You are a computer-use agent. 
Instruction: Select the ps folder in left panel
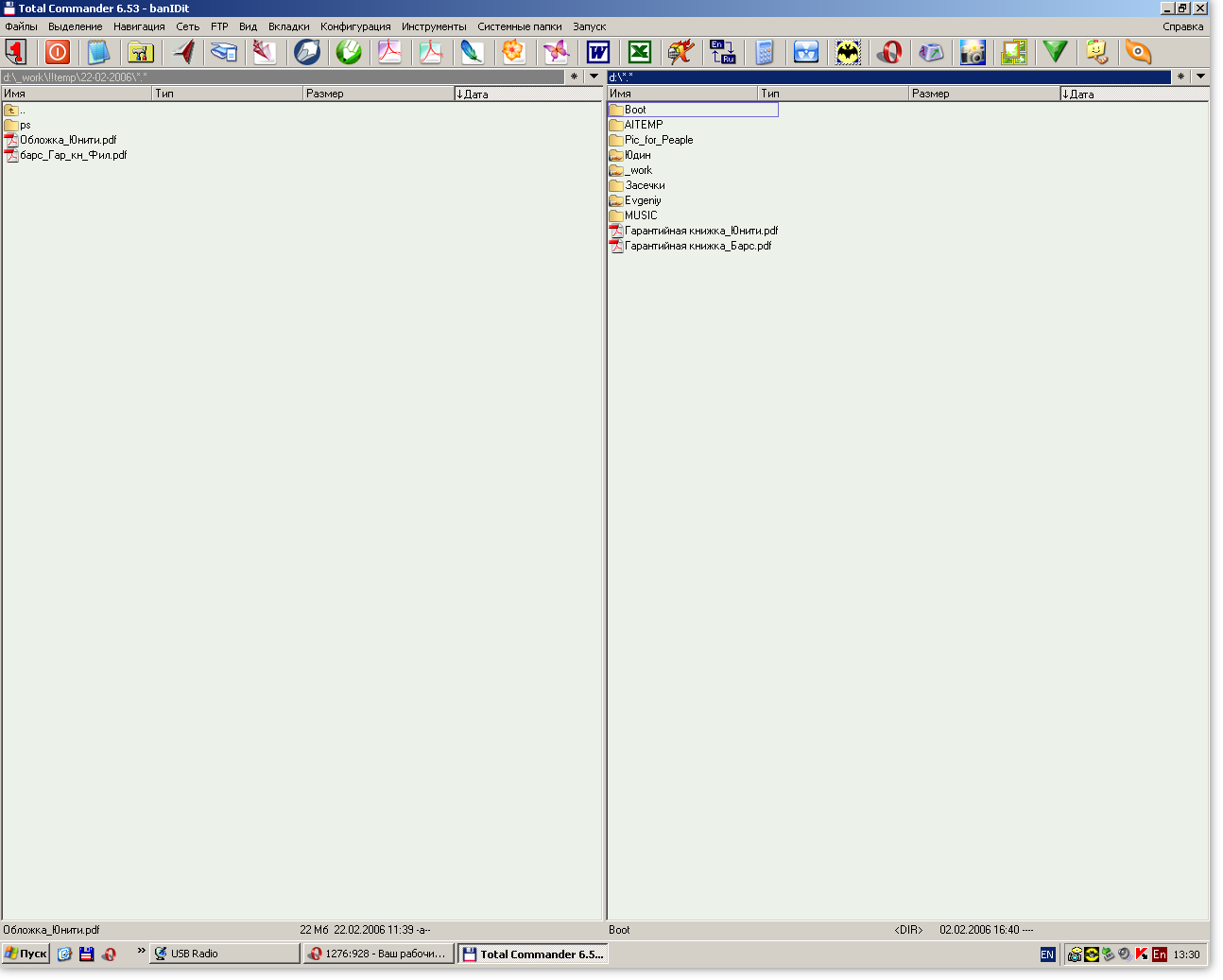(x=18, y=125)
